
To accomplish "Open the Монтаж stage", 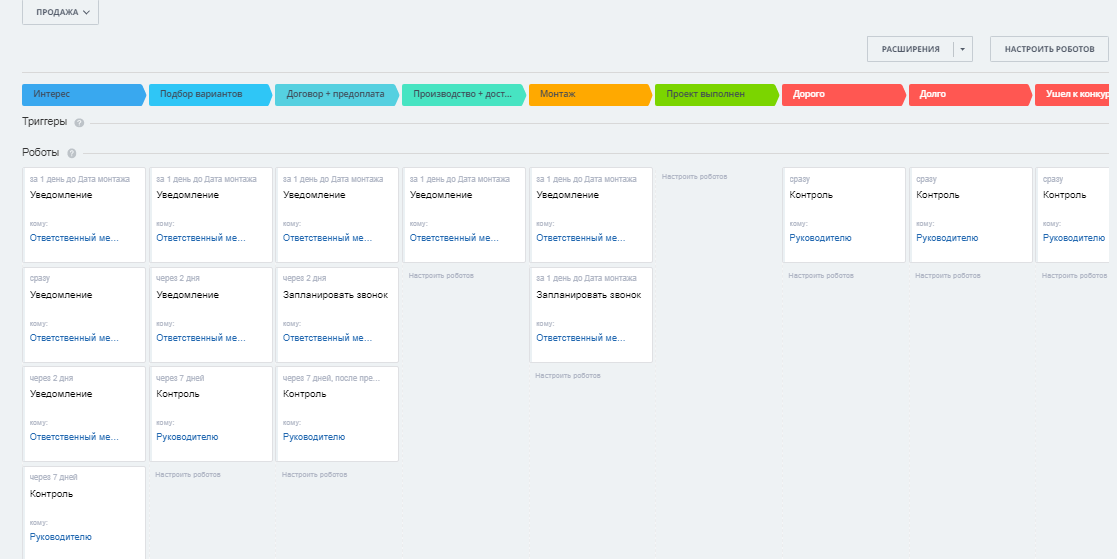I will (588, 95).
